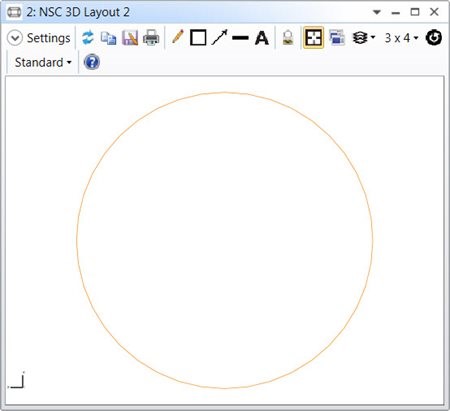Print the layout with the printer icon
The image size is (450, 411).
[x=151, y=38]
